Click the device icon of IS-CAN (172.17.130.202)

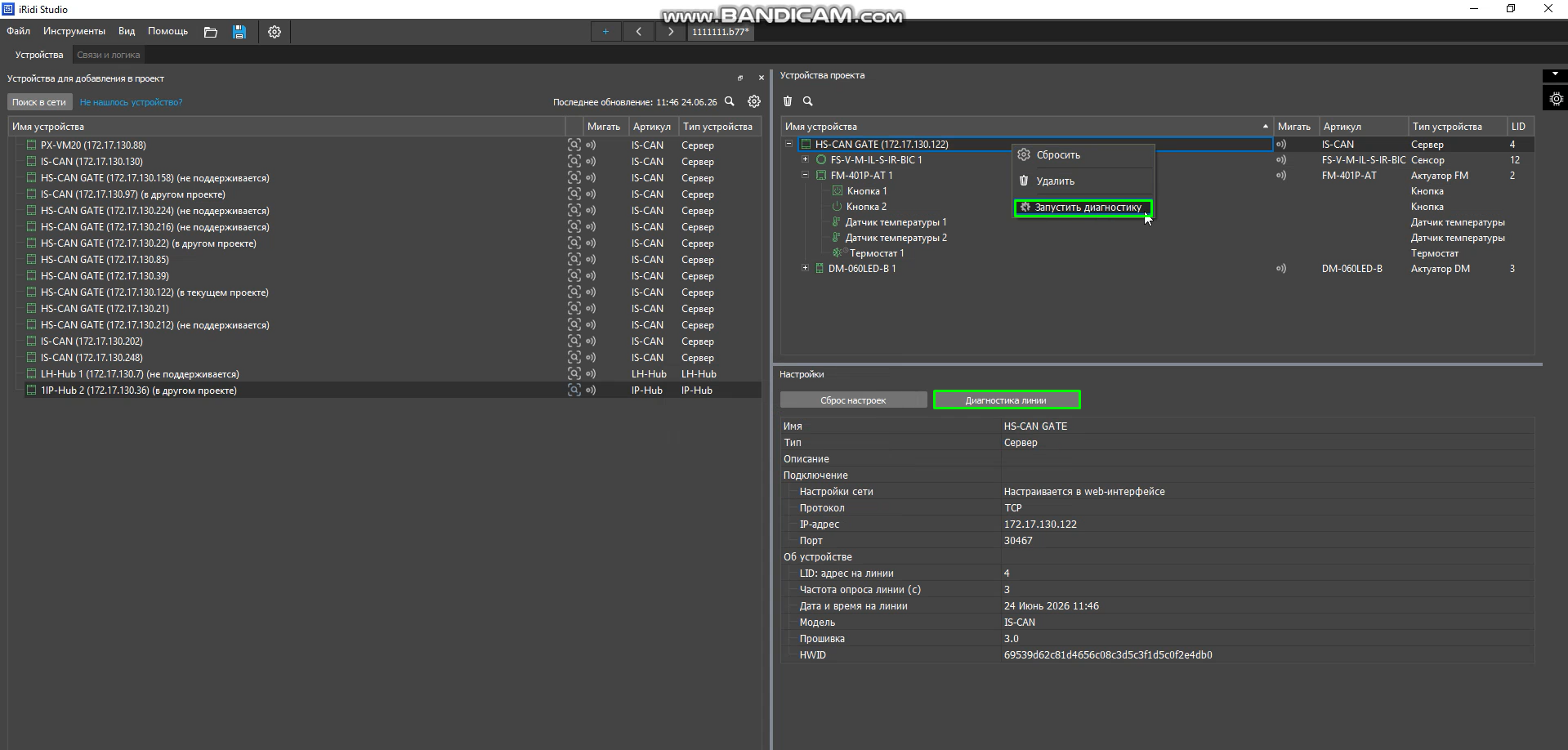pos(32,342)
